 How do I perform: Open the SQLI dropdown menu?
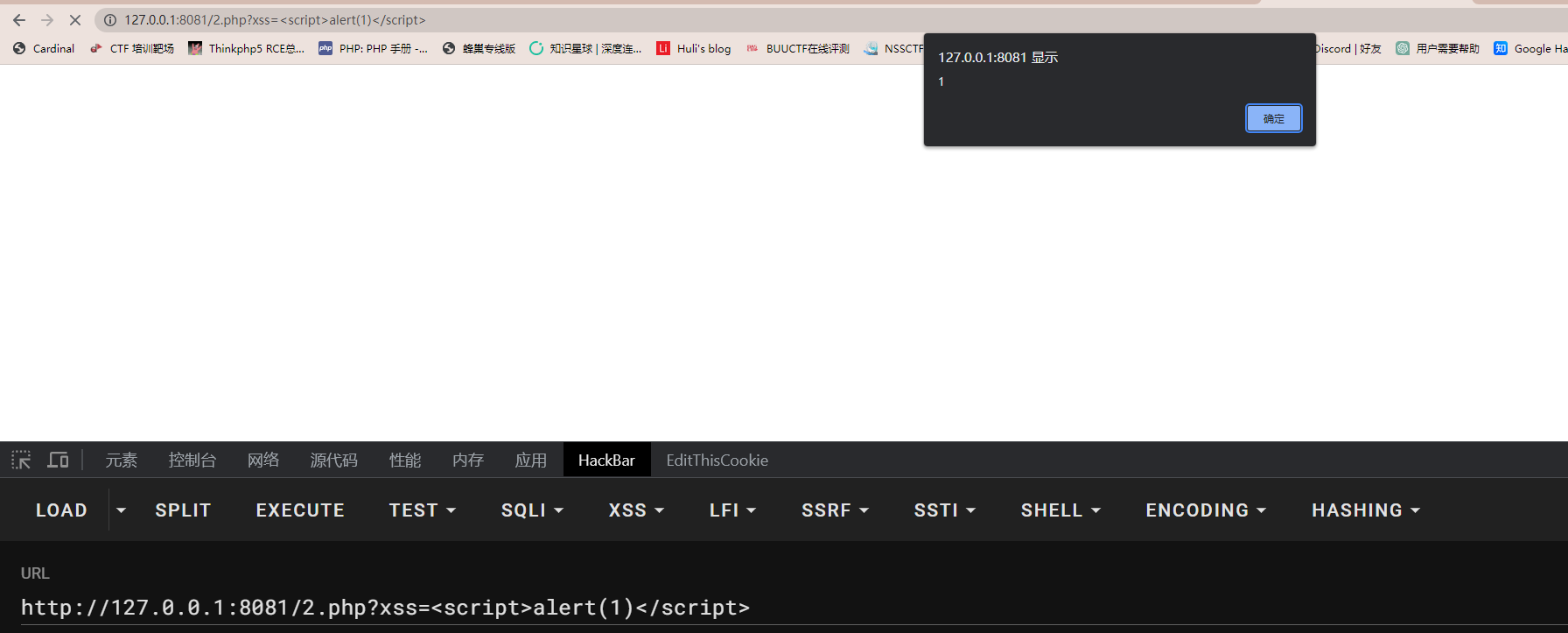click(x=532, y=510)
